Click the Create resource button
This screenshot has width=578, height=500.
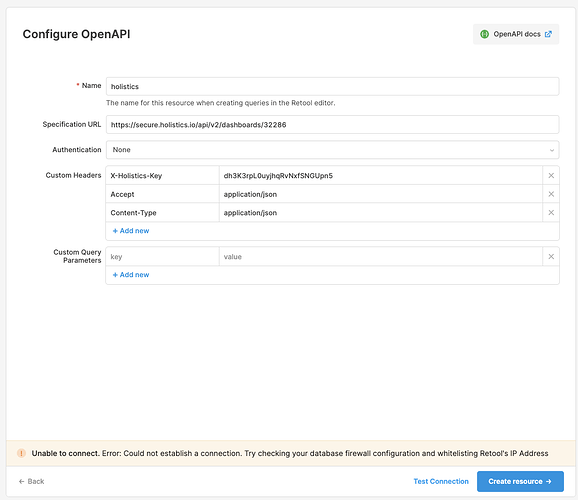pyautogui.click(x=520, y=481)
